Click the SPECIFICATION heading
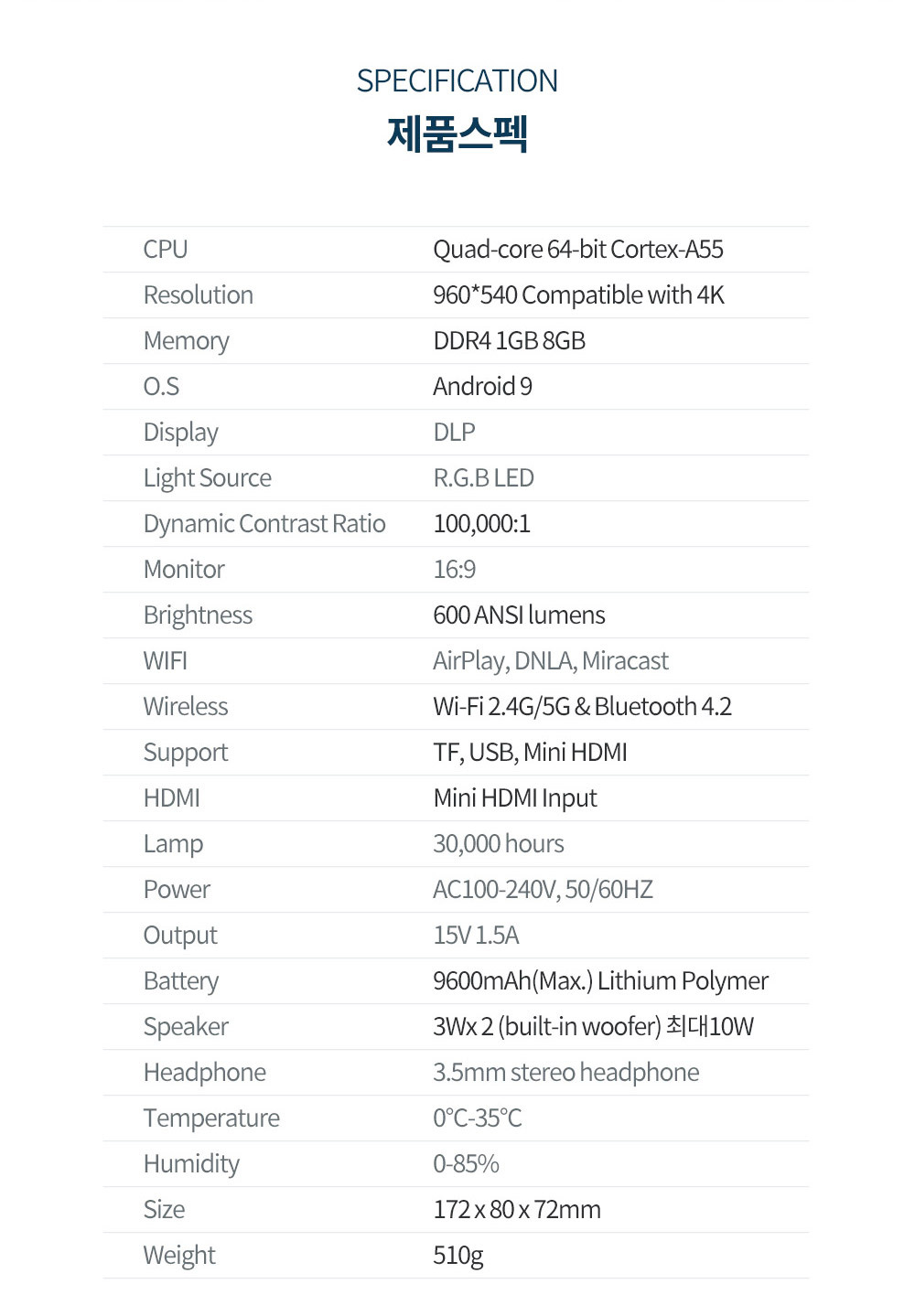The image size is (915, 1316). (457, 81)
